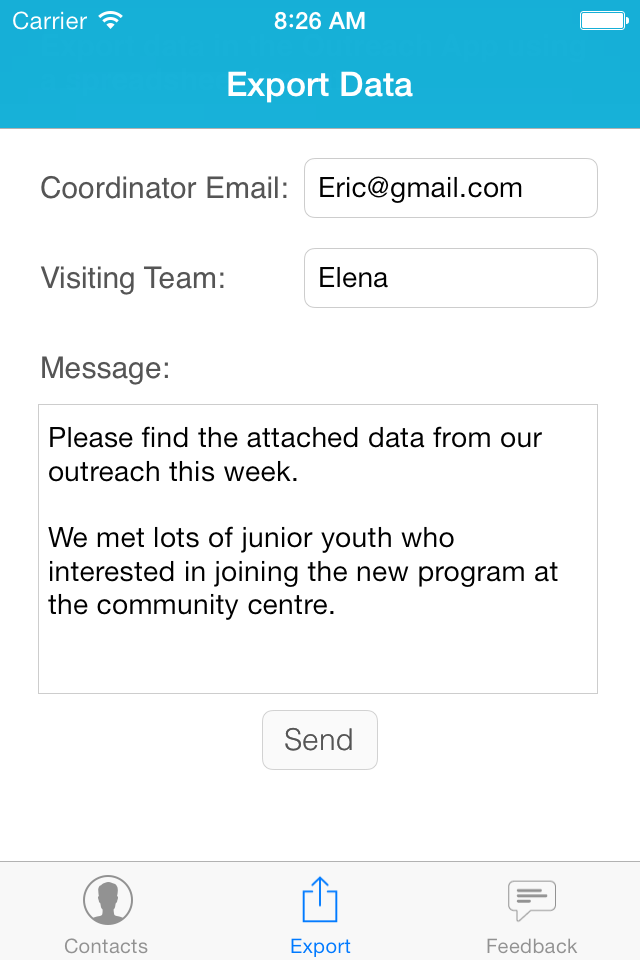Open the Contacts tab label
Viewport: 640px width, 960px height.
(x=106, y=946)
